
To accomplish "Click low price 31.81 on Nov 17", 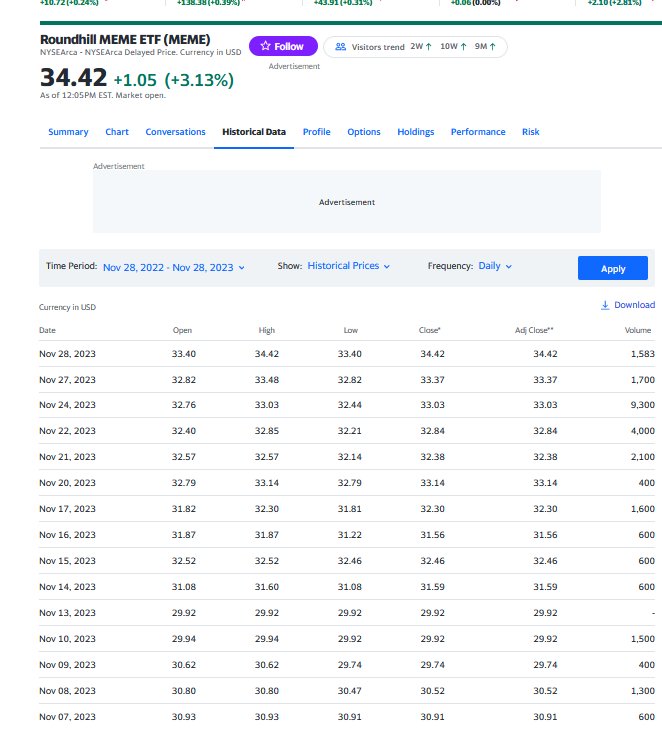I will [x=350, y=509].
